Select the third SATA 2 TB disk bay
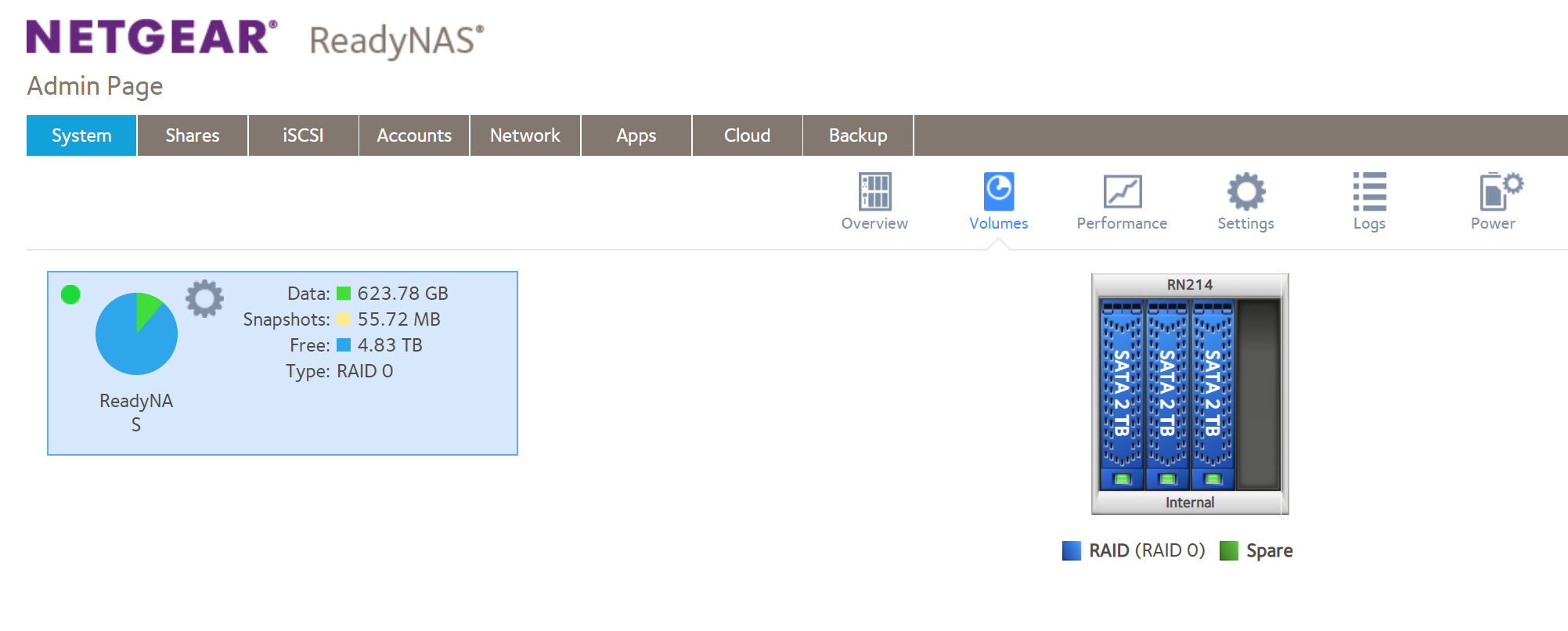 [x=1212, y=395]
